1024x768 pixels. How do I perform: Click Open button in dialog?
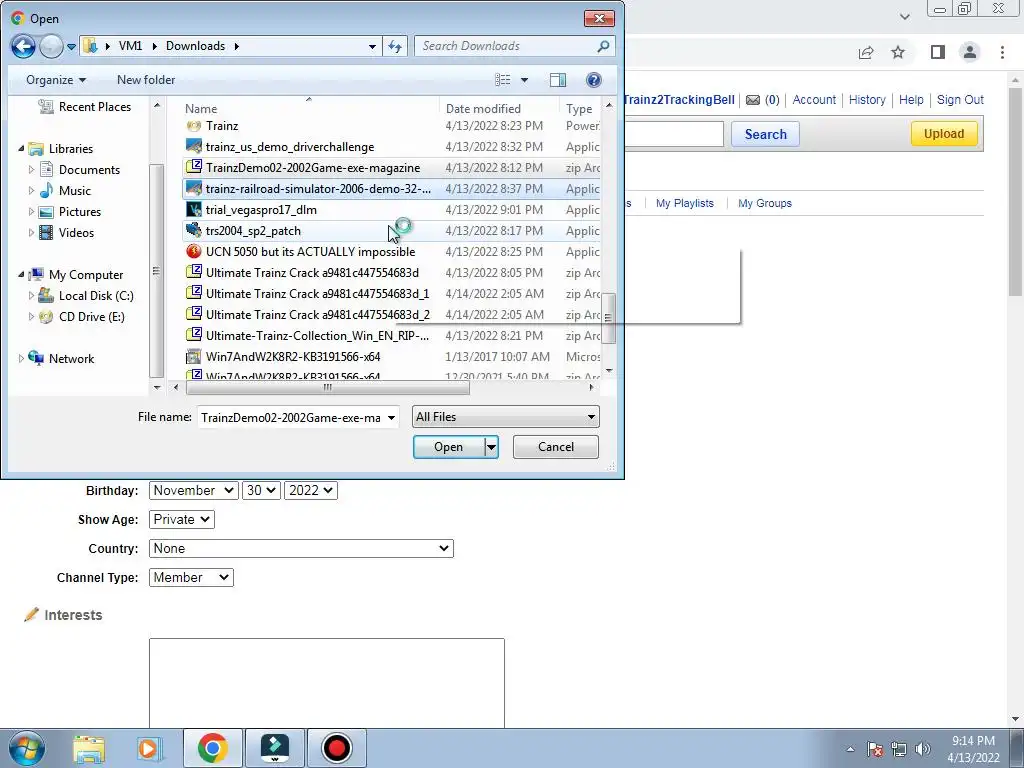[449, 447]
